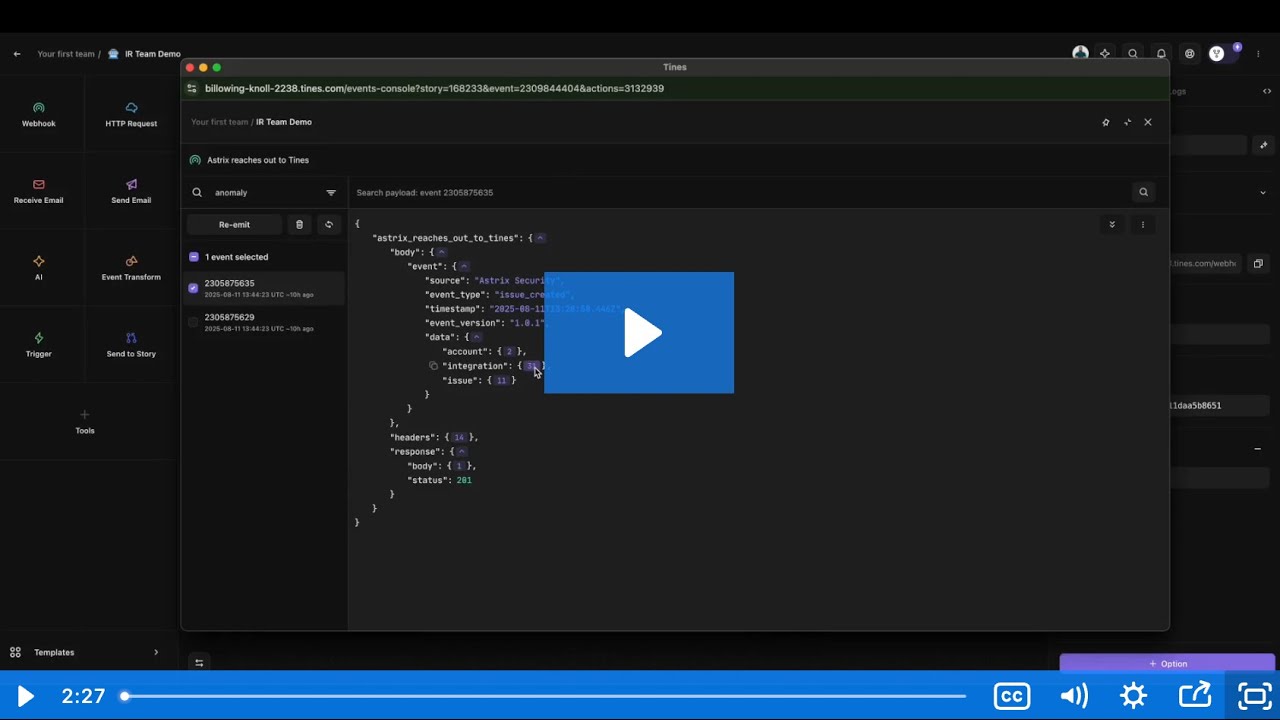1280x720 pixels.
Task: Toggle the change control branch switch
Action: tap(1220, 54)
